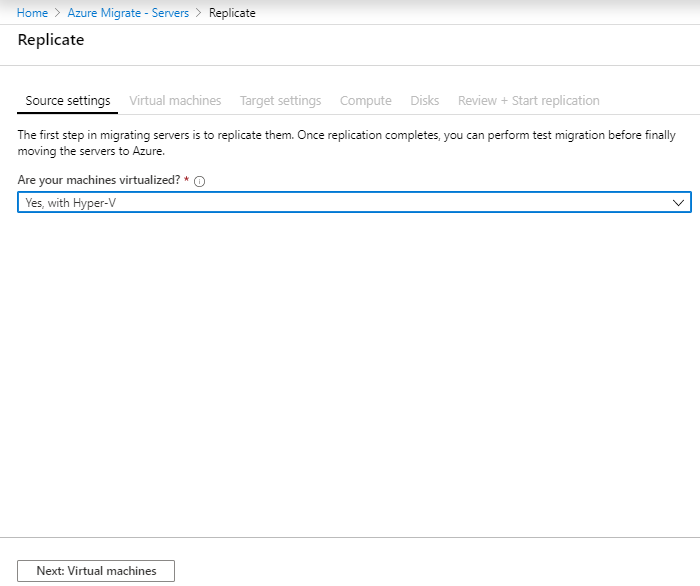
Task: Click the chevron arrow in Hyper-V dropdown
Action: (678, 203)
